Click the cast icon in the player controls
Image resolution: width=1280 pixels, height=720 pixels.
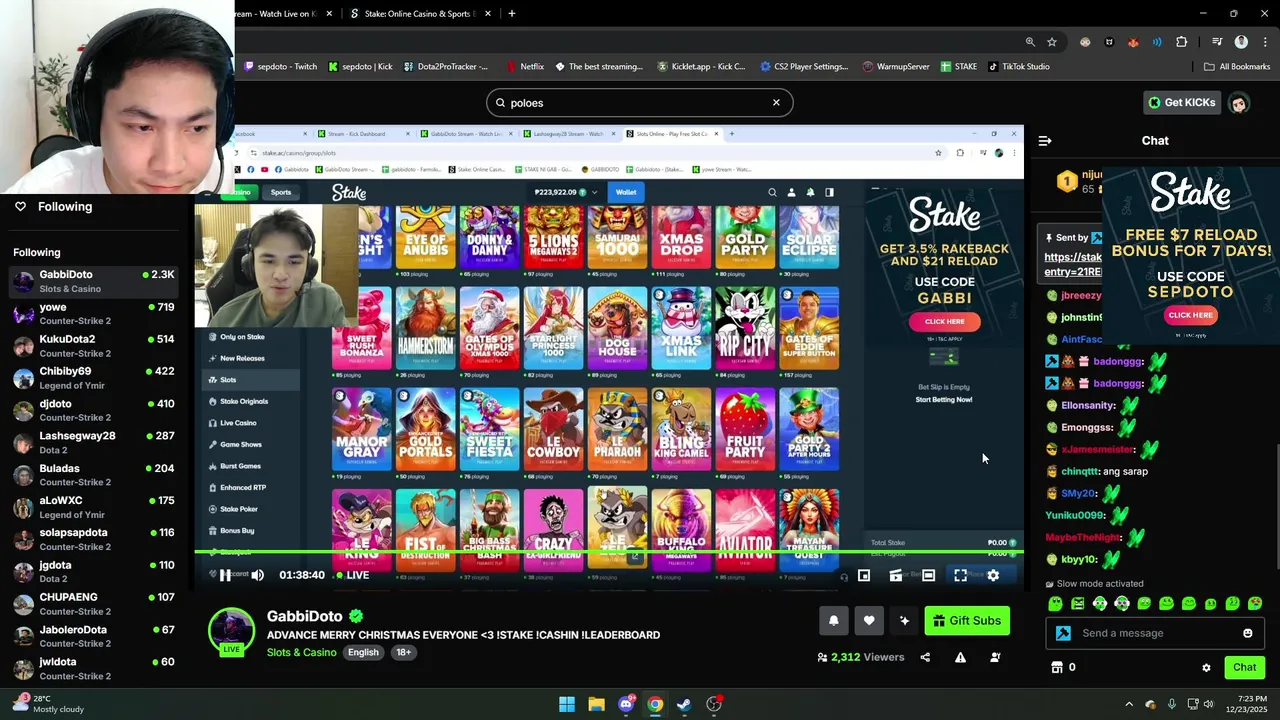click(x=896, y=575)
